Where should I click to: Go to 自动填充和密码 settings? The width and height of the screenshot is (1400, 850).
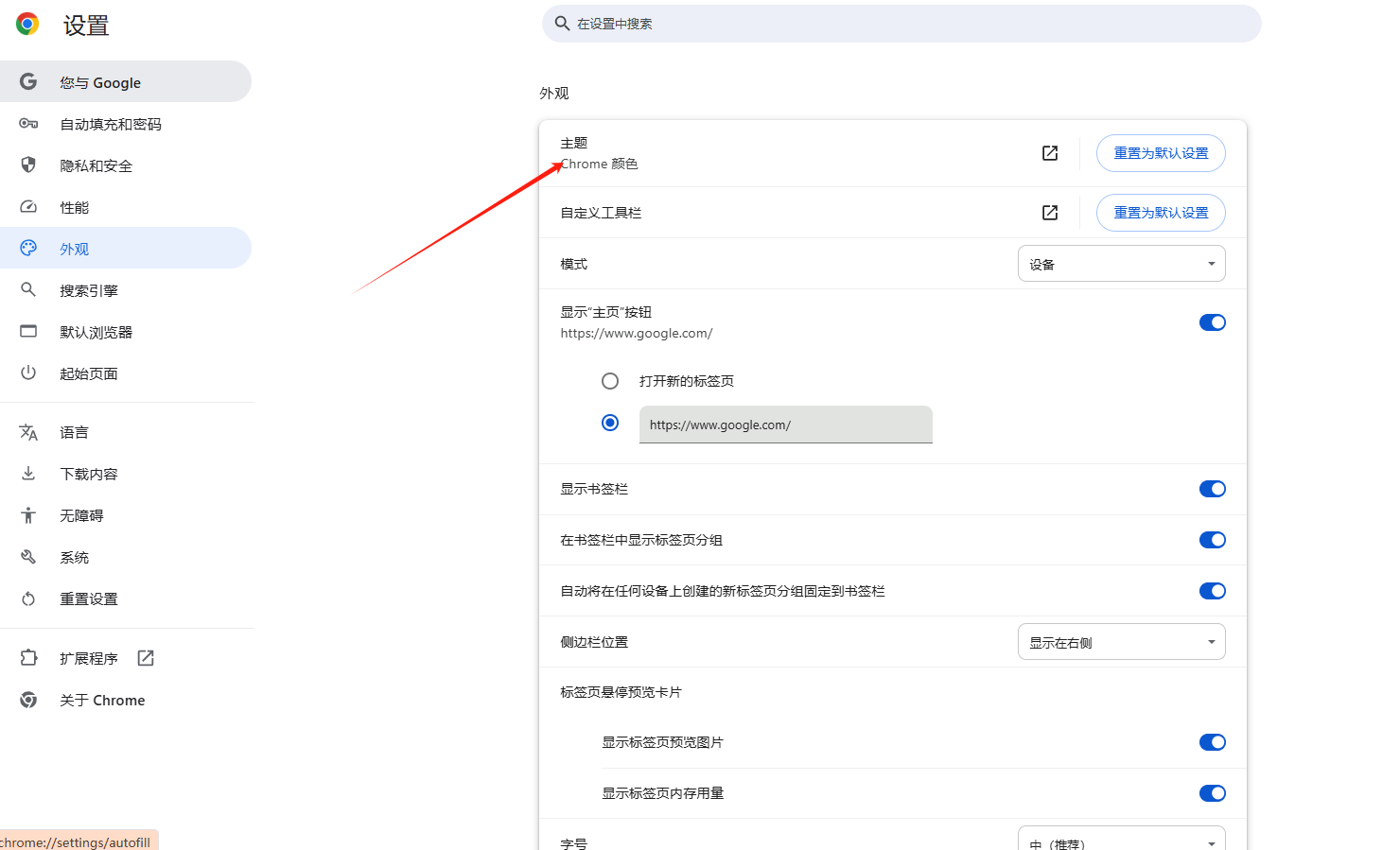(x=126, y=124)
